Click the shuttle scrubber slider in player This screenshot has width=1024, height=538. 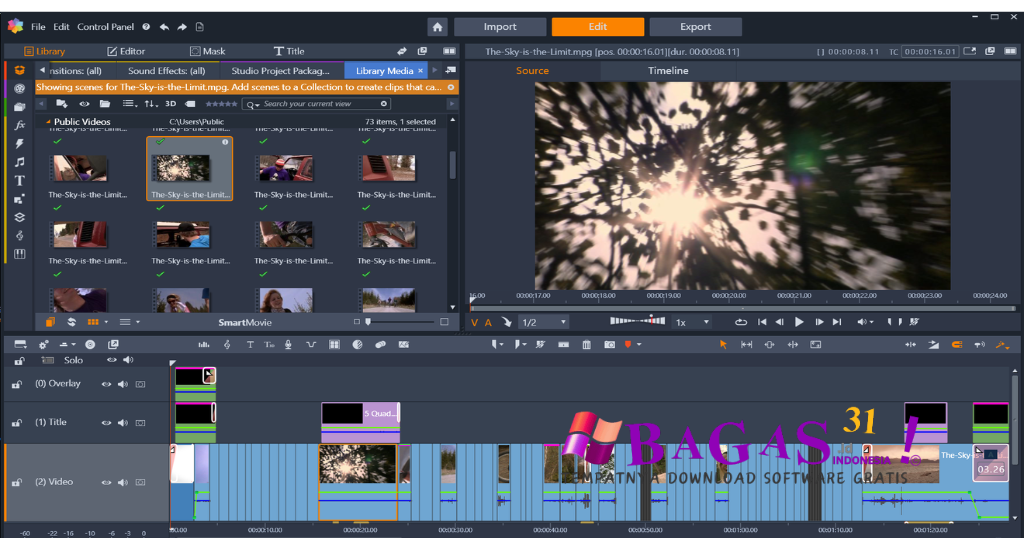[x=637, y=321]
